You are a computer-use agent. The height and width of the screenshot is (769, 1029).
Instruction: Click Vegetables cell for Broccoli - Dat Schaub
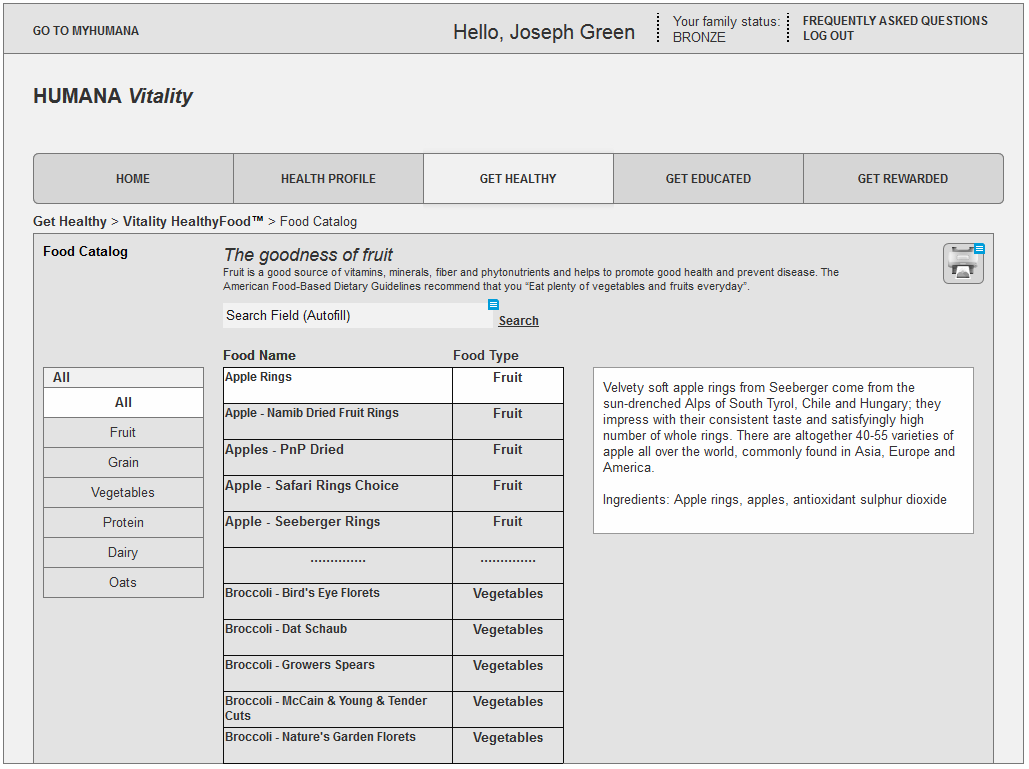click(x=508, y=637)
